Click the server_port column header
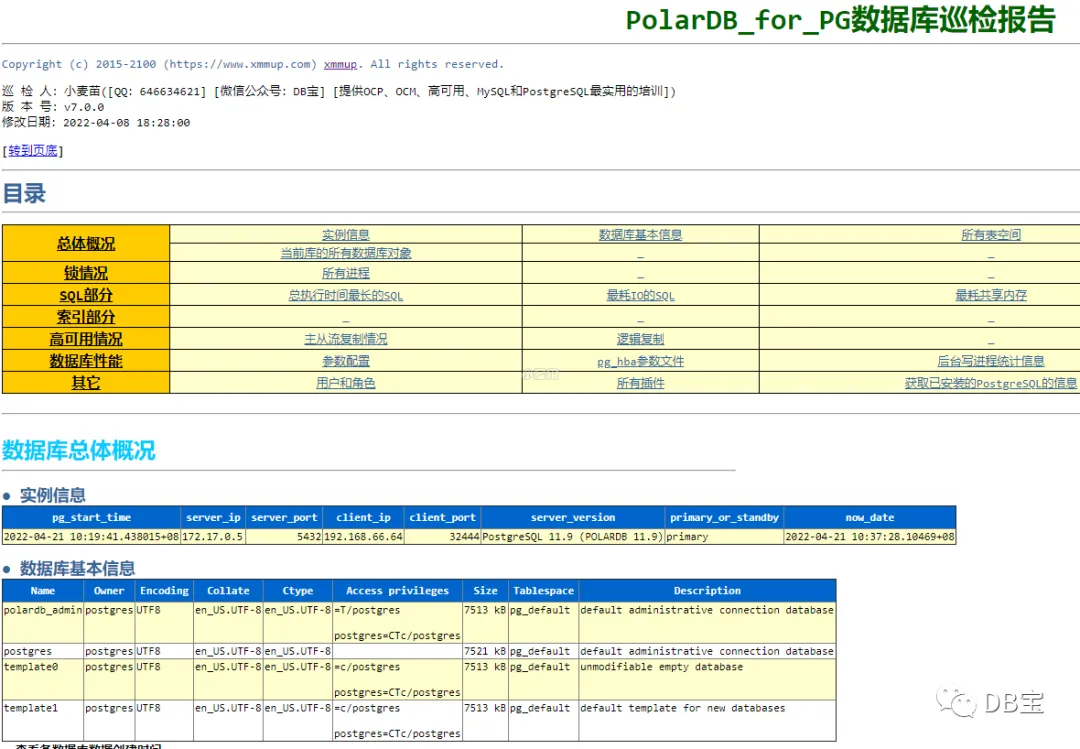The width and height of the screenshot is (1080, 749). click(284, 517)
